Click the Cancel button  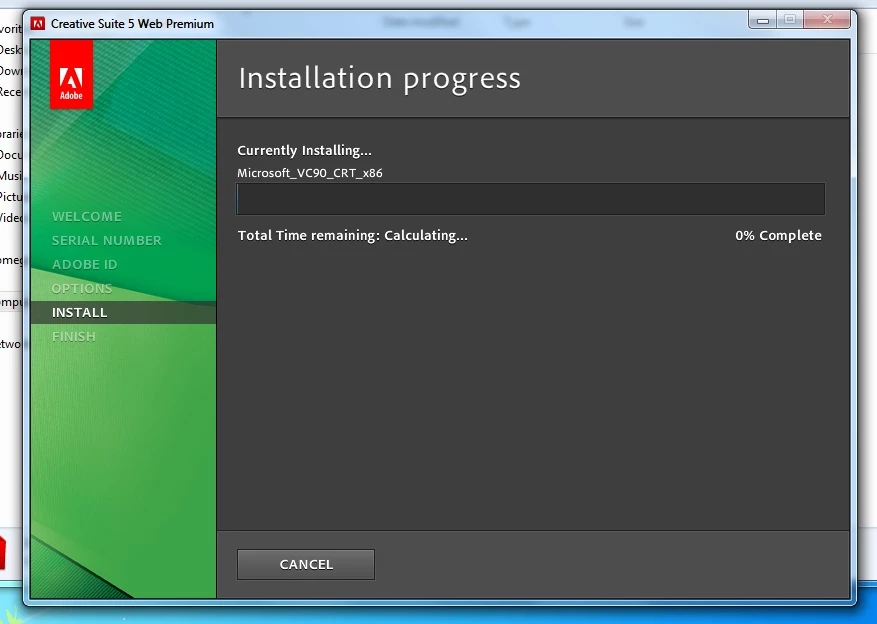pos(306,564)
